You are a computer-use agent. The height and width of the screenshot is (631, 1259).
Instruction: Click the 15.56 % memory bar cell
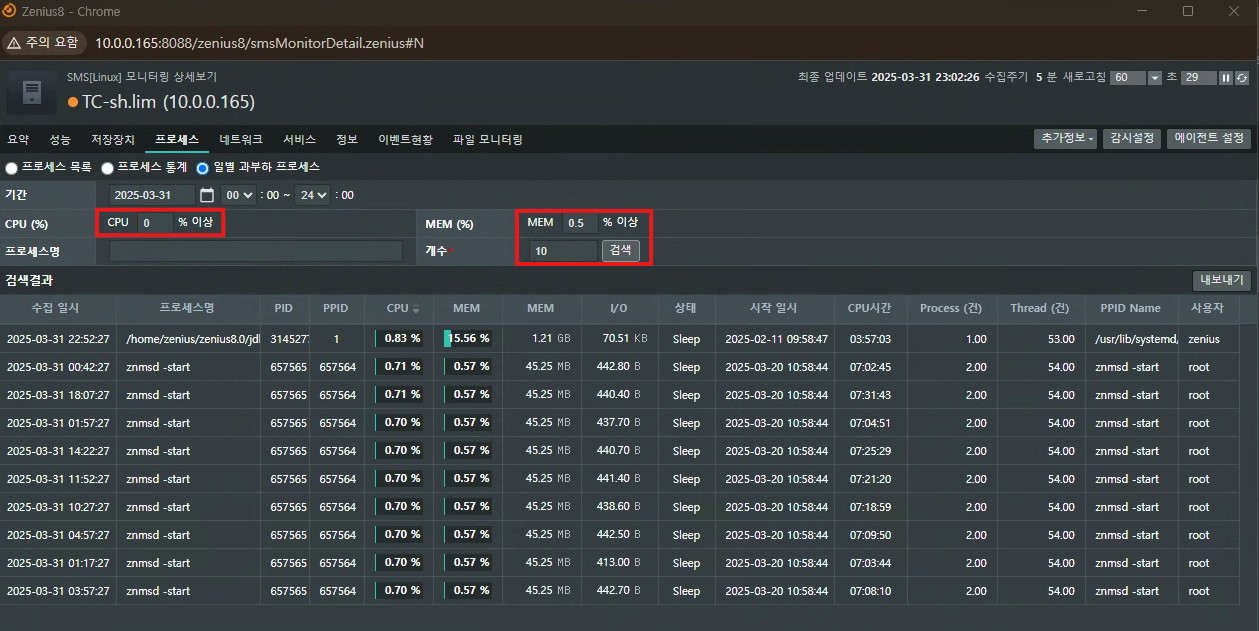[x=467, y=339]
